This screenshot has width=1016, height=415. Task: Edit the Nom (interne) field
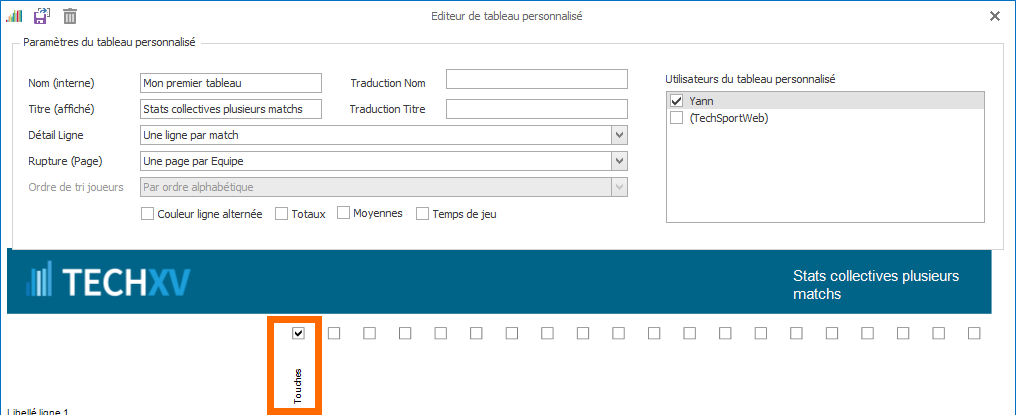tap(231, 83)
